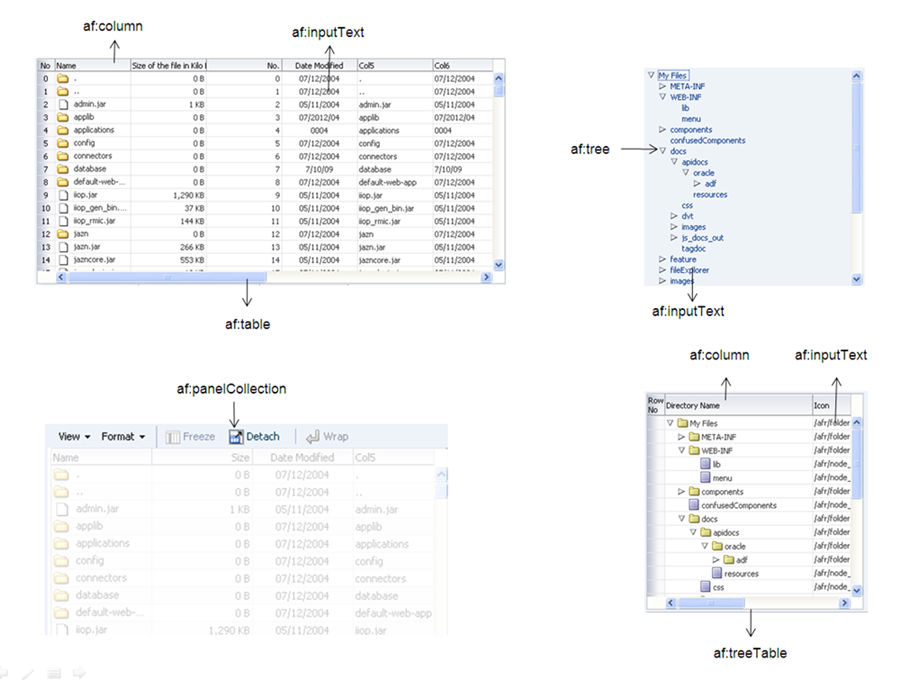Click Directory Name column header
Viewport: 900px width, 680px height.
(x=738, y=405)
